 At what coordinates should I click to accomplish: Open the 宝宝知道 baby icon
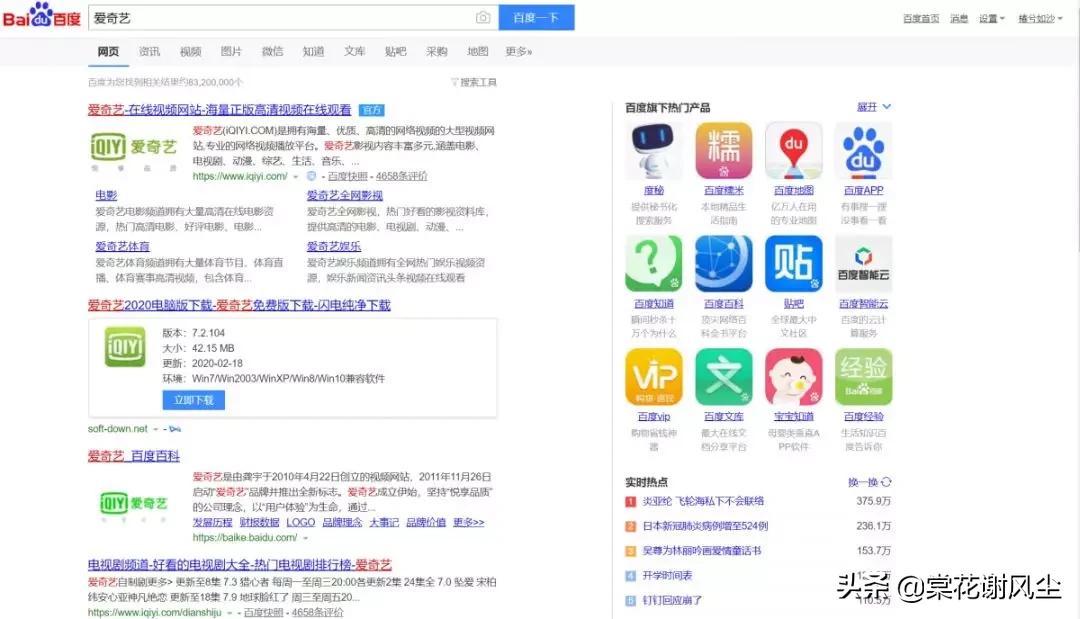point(793,375)
